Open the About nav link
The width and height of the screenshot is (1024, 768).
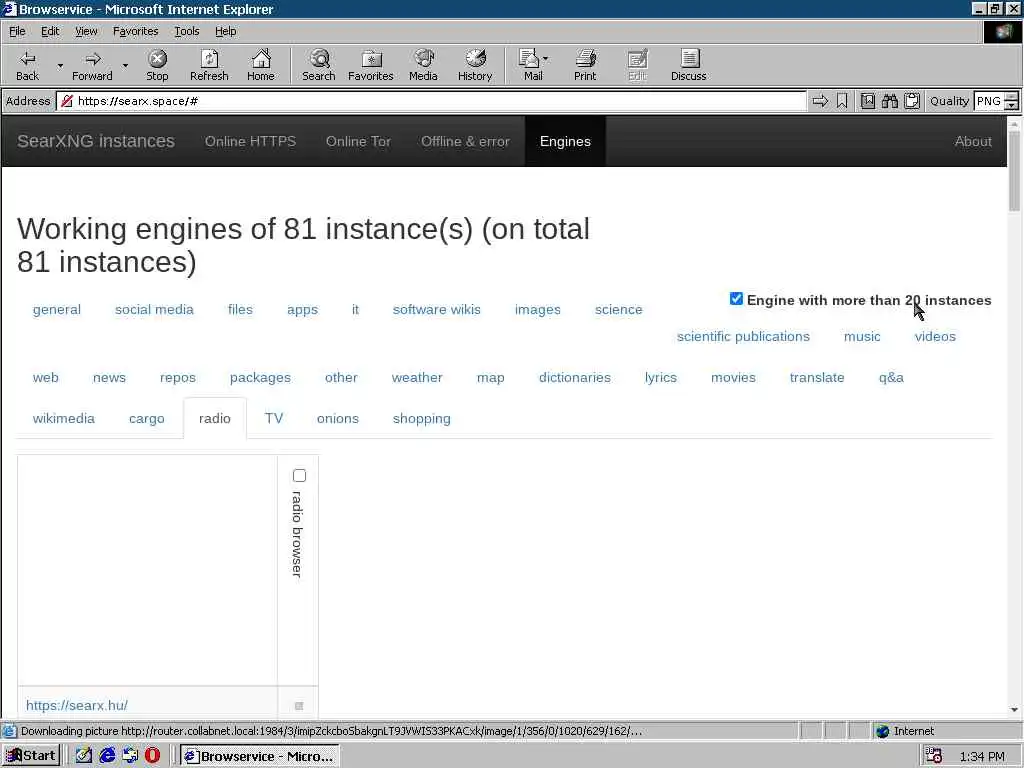coord(972,141)
